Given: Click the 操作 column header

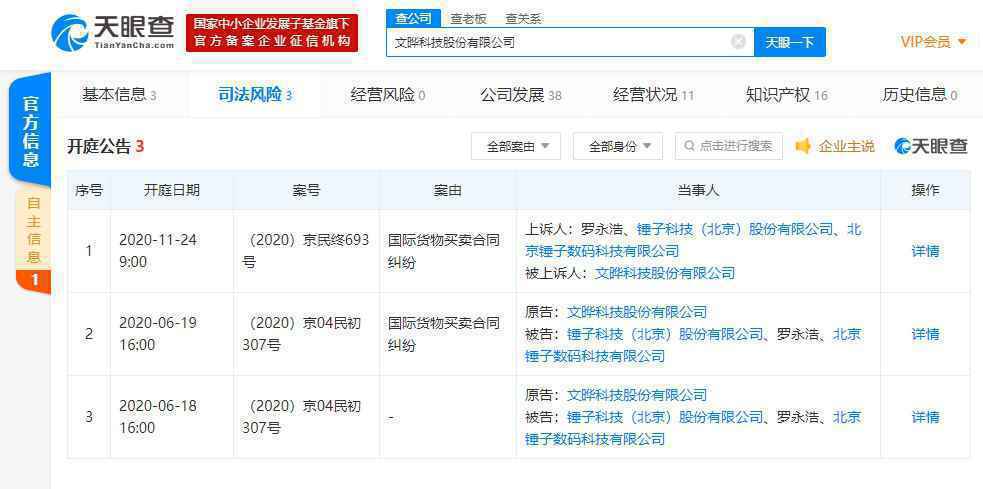Looking at the screenshot, I should point(925,191).
